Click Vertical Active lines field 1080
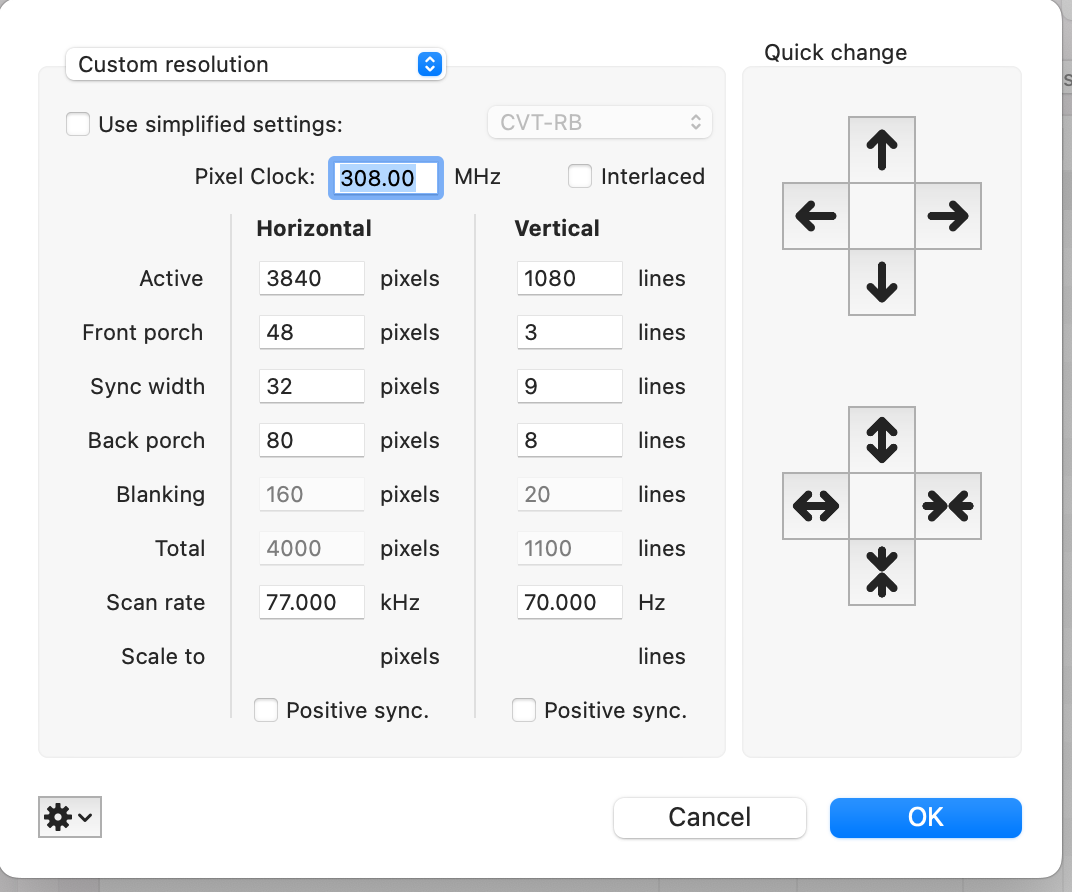 [570, 278]
